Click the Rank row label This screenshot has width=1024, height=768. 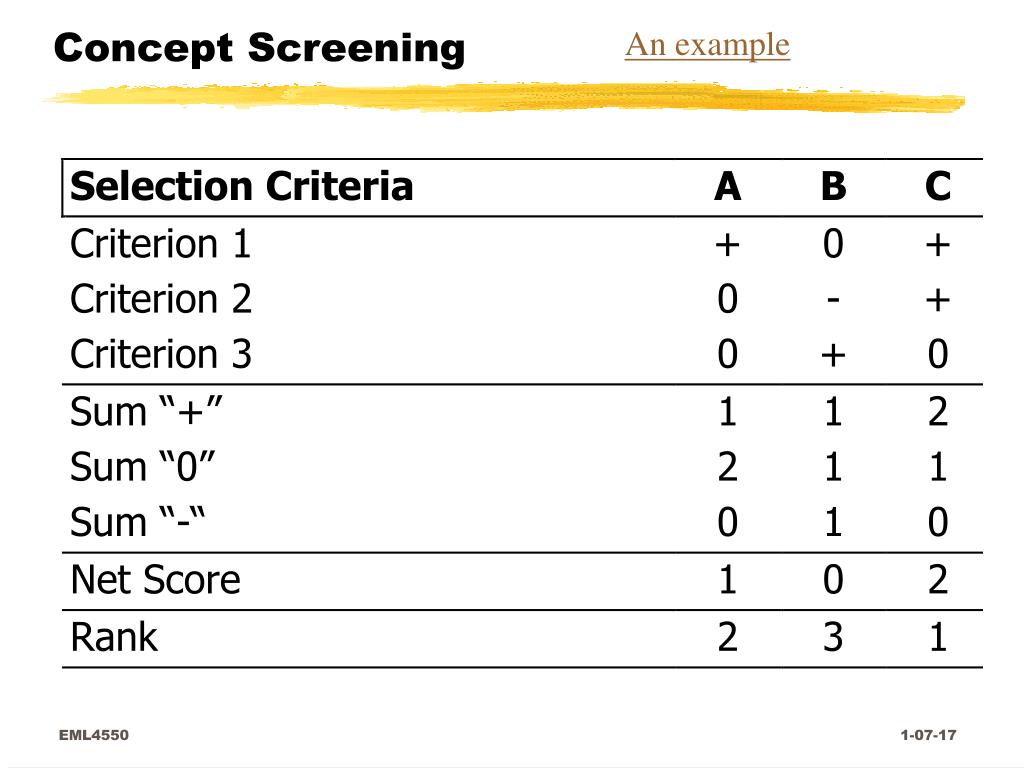pyautogui.click(x=114, y=637)
